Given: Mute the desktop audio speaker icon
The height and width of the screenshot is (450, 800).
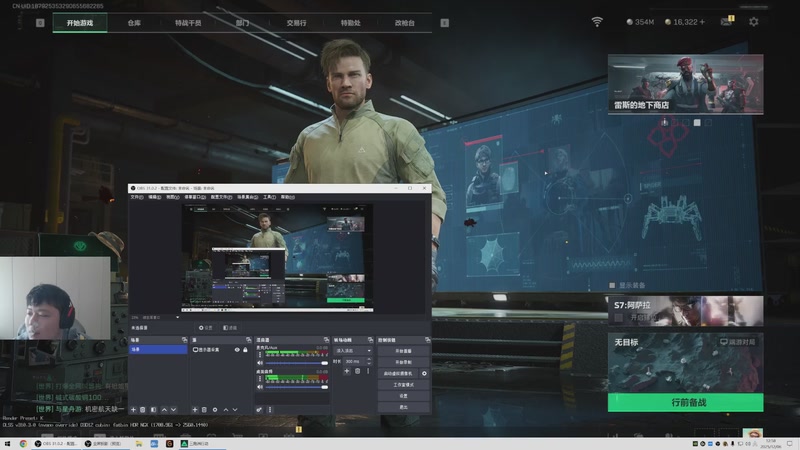Looking at the screenshot, I should [x=260, y=387].
